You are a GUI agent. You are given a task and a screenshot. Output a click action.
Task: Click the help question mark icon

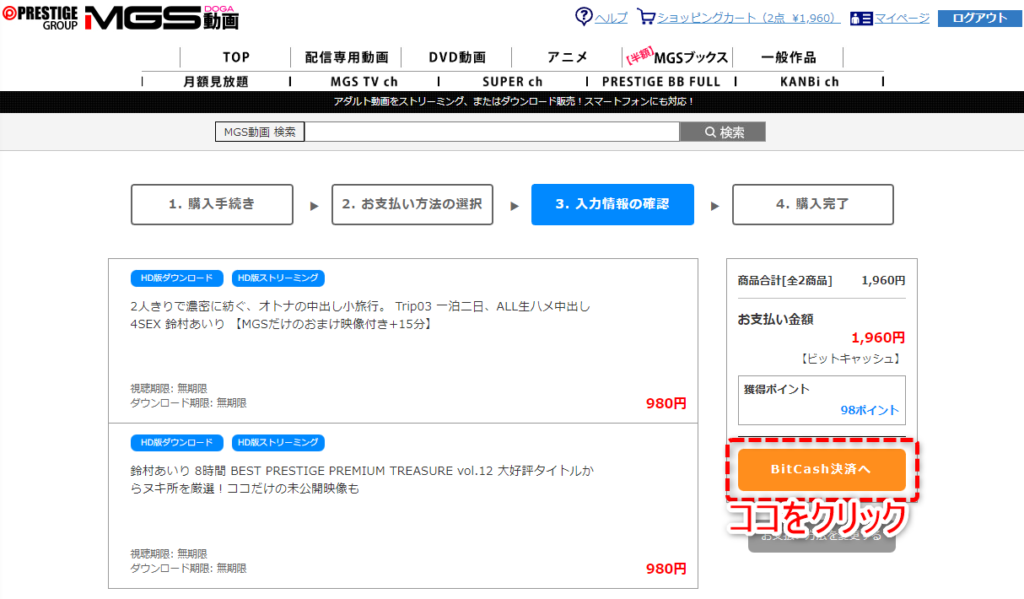point(583,16)
